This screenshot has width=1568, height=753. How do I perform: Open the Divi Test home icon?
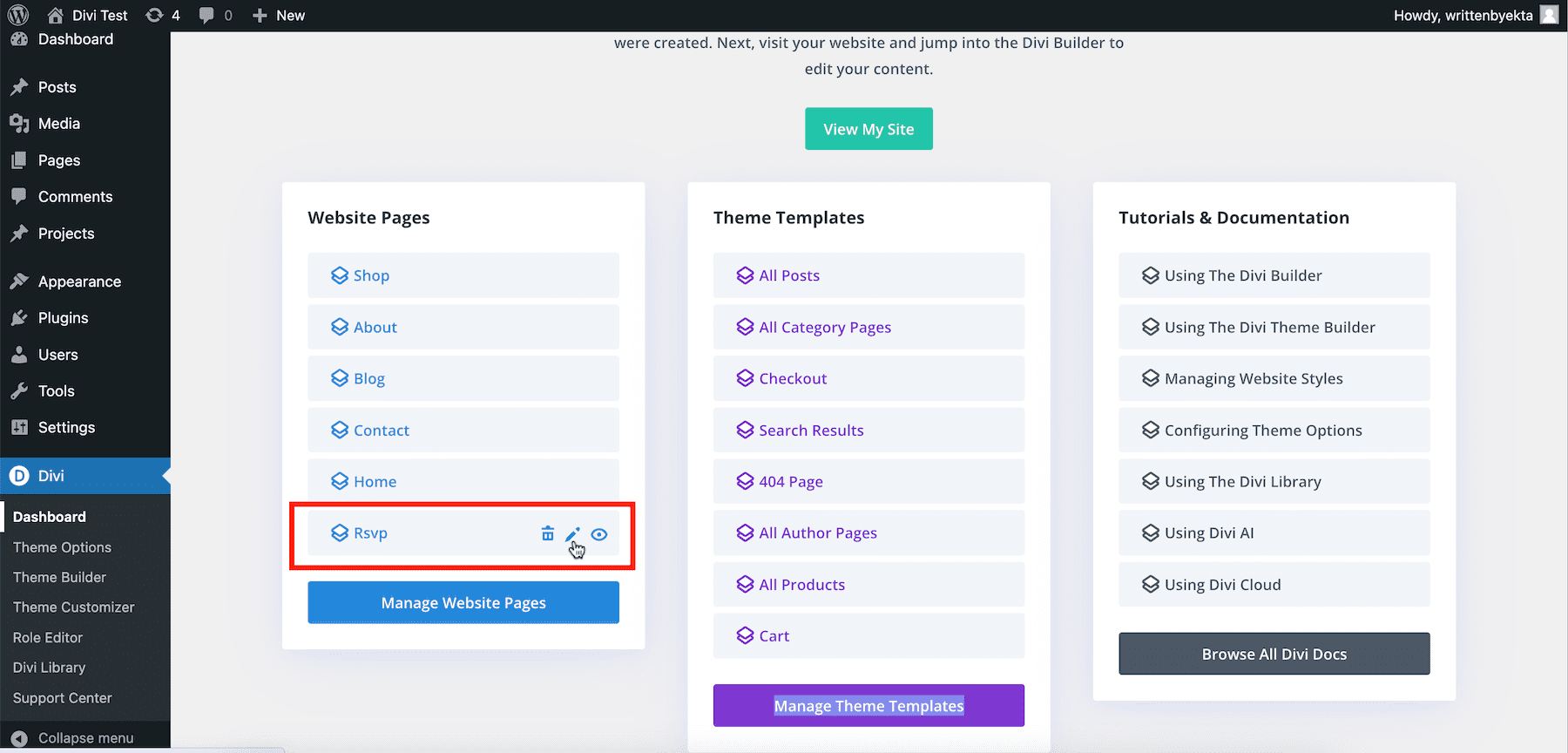pos(55,15)
